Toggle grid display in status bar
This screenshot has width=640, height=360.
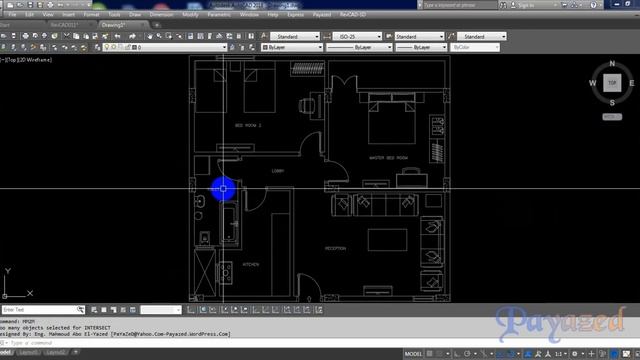pyautogui.click(x=429, y=354)
